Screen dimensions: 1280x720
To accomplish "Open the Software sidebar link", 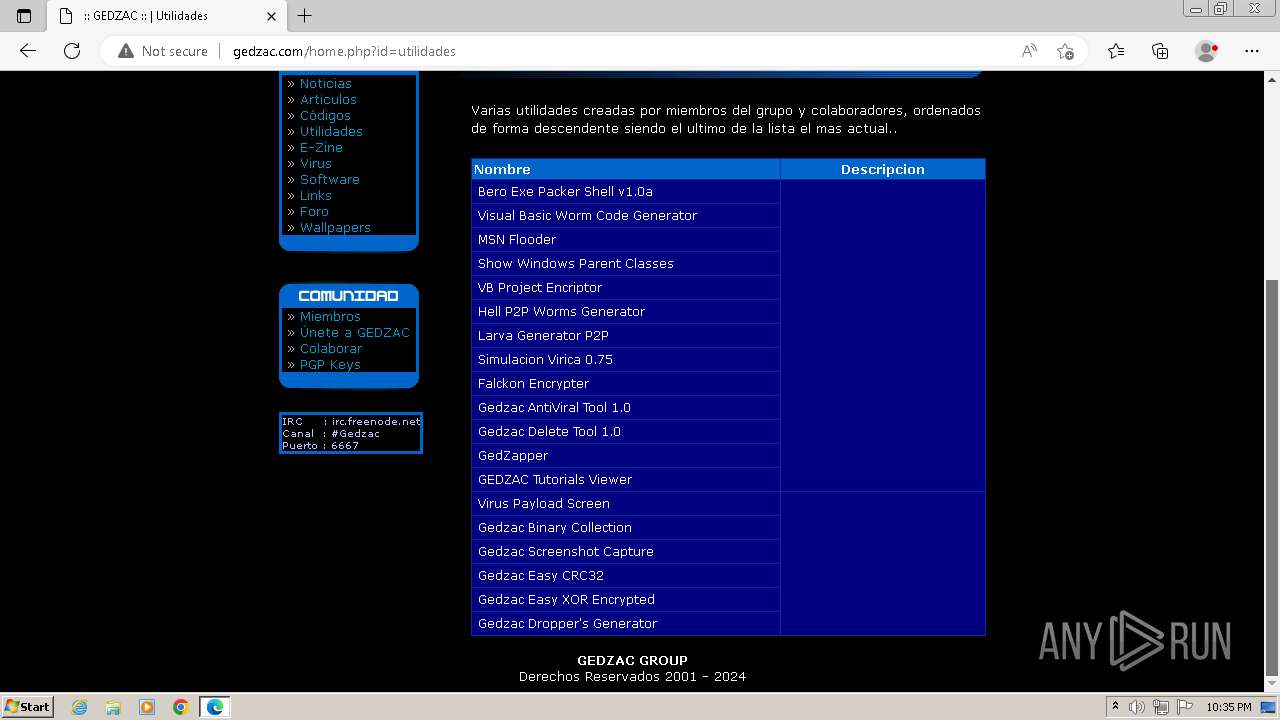I will click(329, 179).
